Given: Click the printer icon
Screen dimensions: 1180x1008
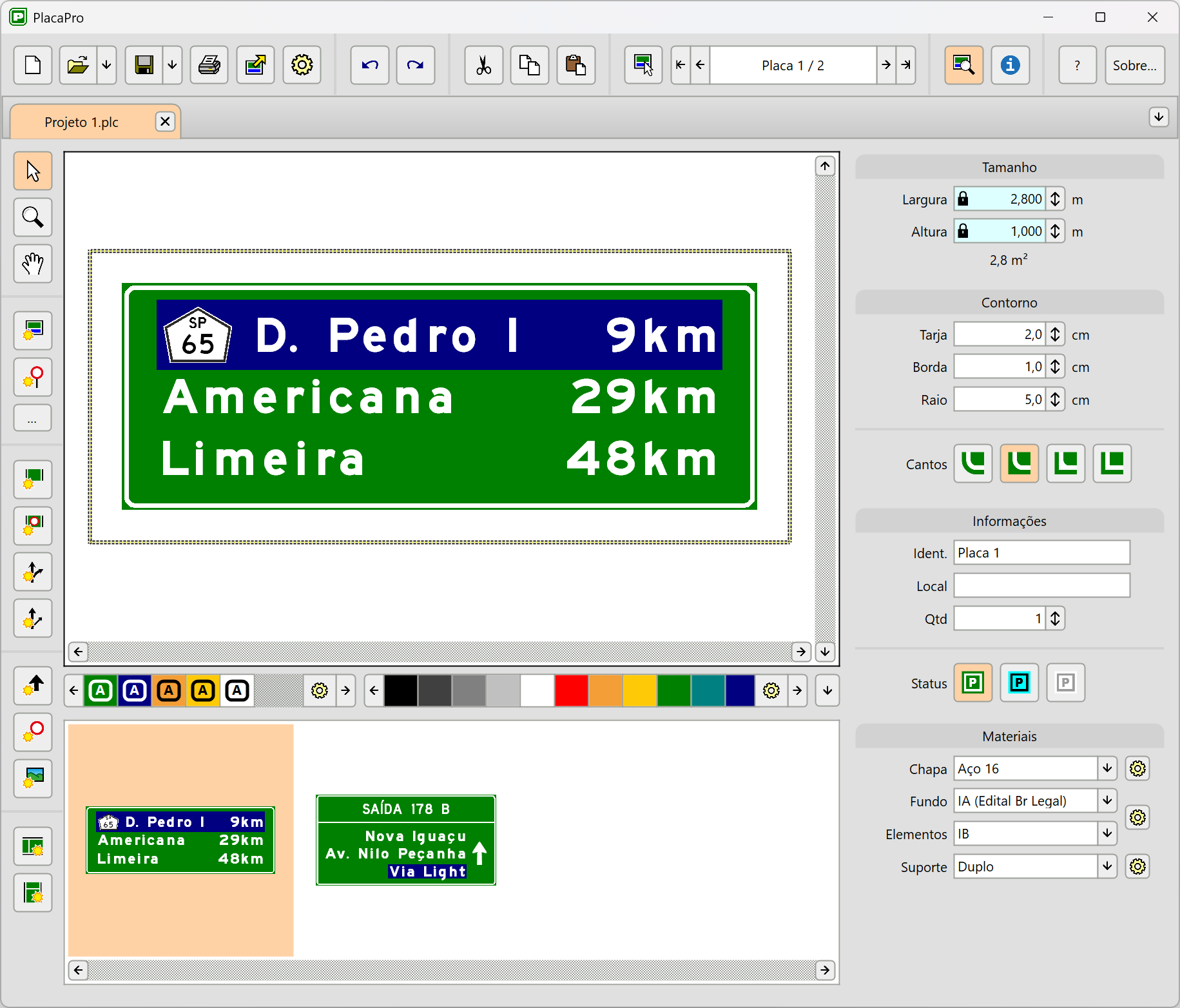Looking at the screenshot, I should [x=209, y=65].
